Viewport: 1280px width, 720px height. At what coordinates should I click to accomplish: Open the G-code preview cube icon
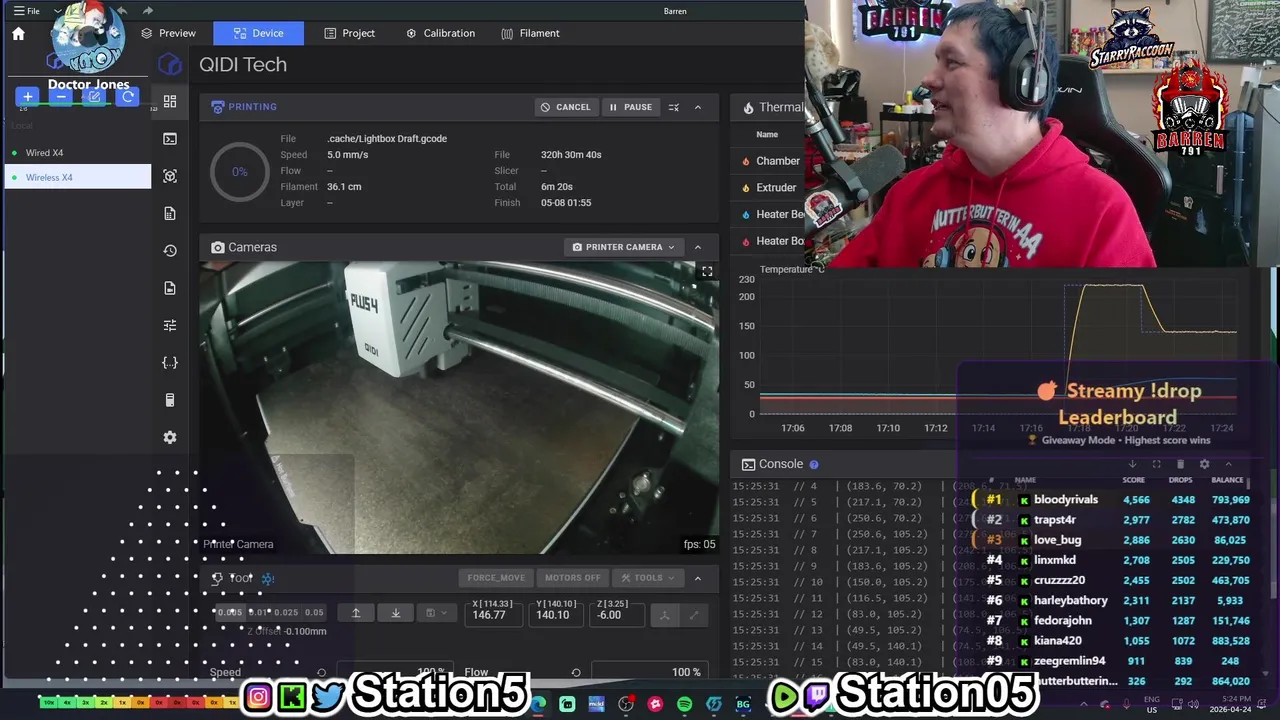(x=170, y=176)
